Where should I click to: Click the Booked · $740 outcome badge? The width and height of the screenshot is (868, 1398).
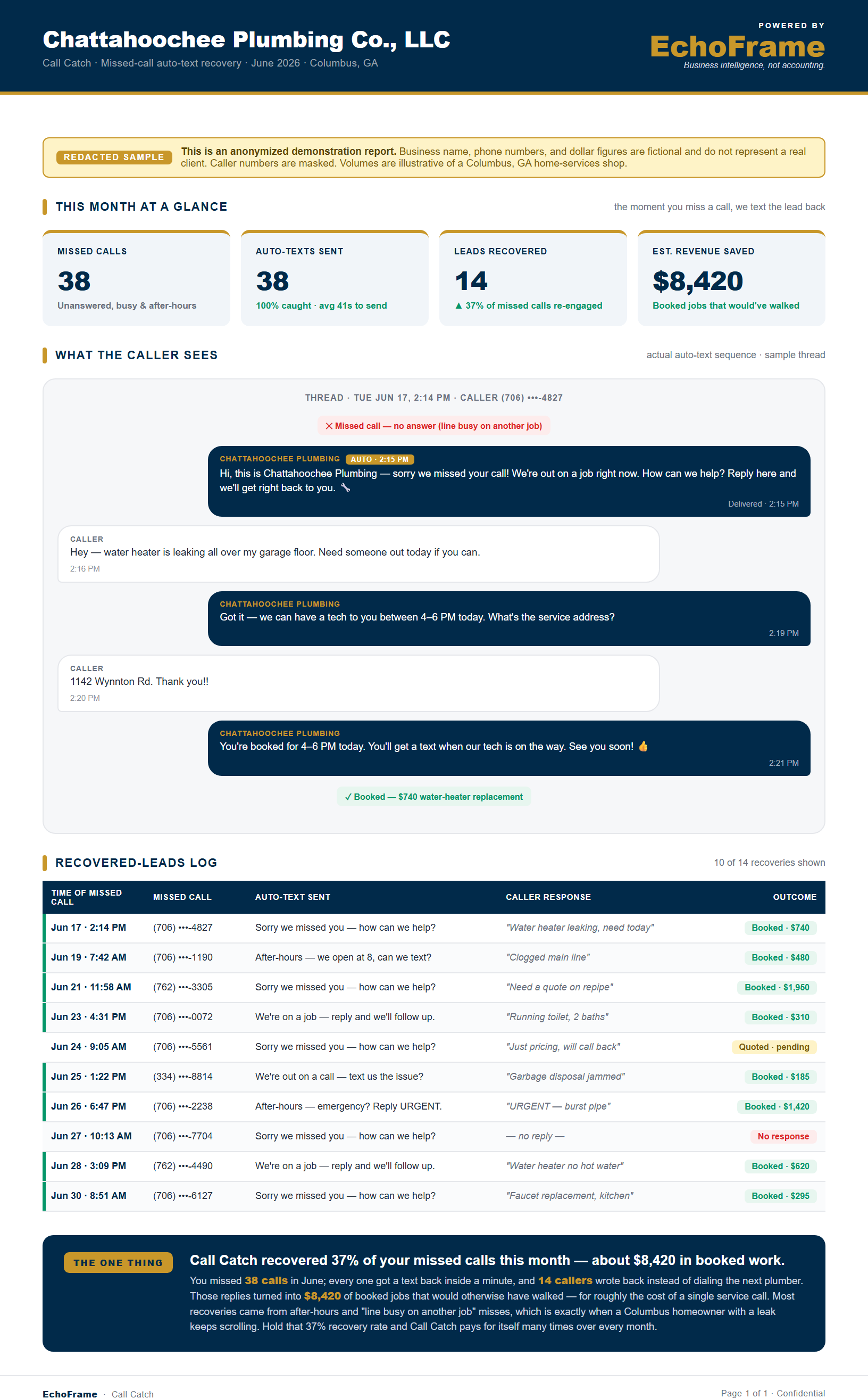tap(780, 928)
